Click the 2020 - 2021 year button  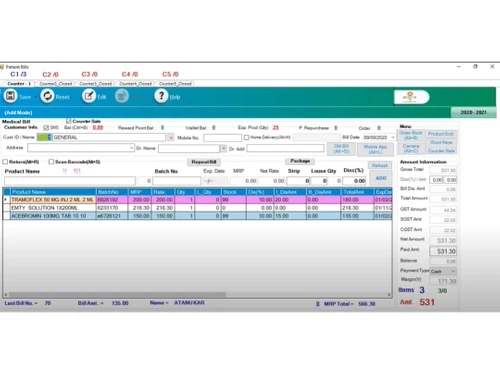(x=473, y=113)
